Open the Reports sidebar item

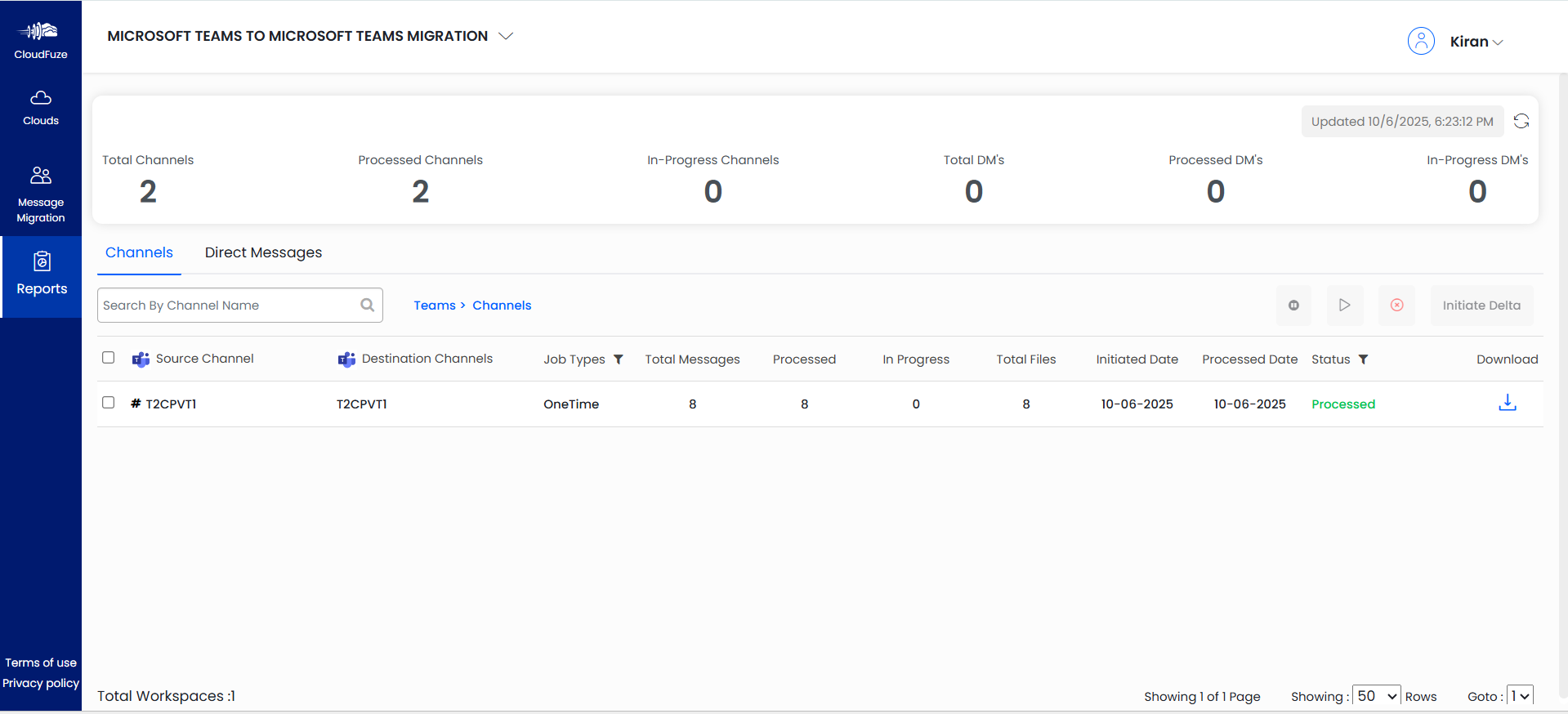pos(42,274)
